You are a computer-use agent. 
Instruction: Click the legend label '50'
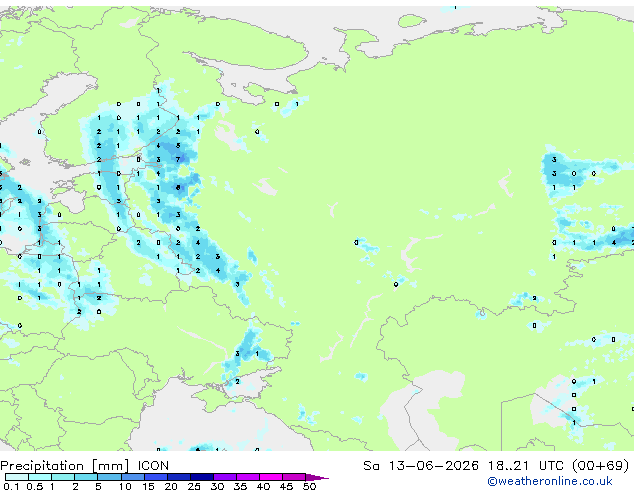(x=309, y=486)
